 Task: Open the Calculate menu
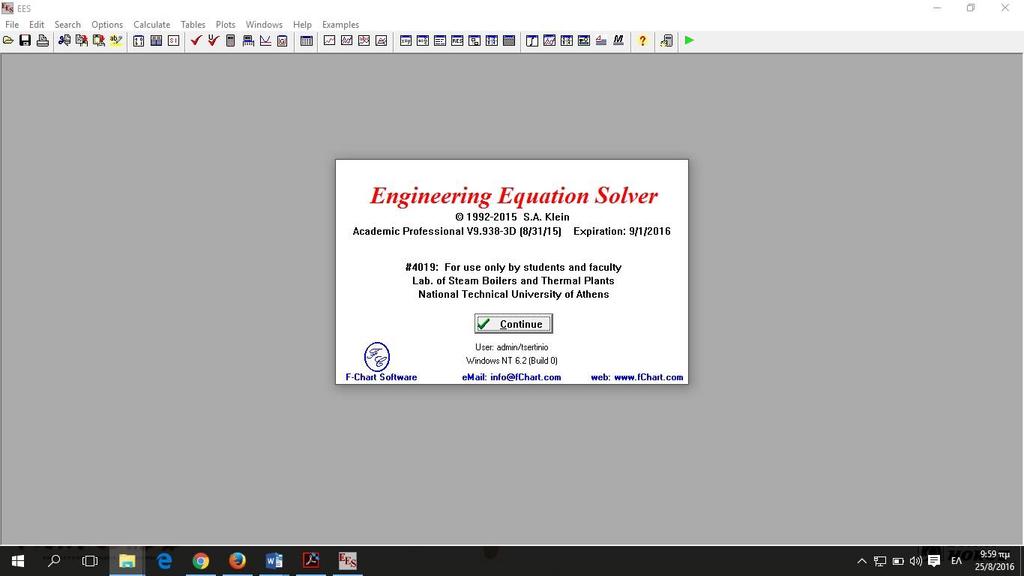(x=152, y=24)
